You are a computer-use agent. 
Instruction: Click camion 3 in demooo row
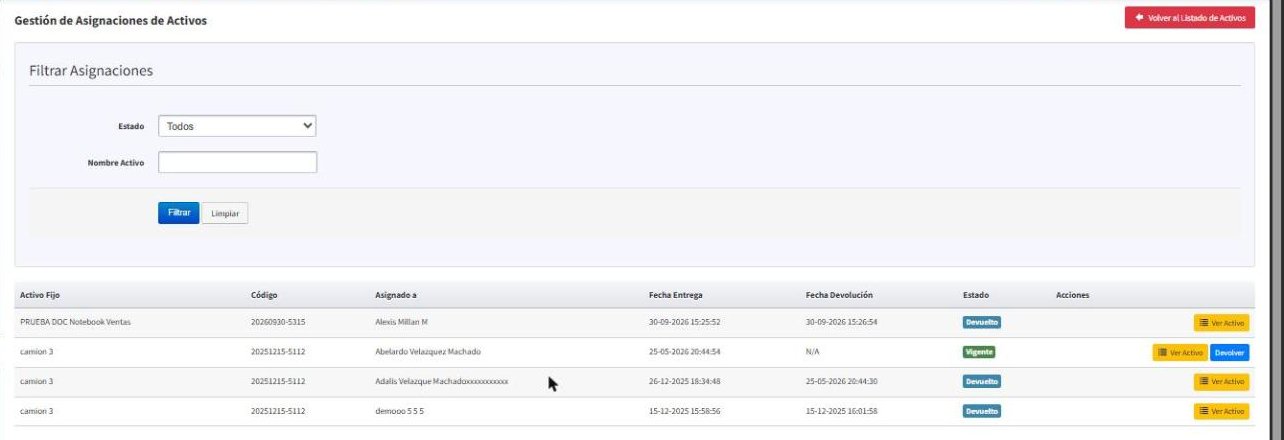point(36,411)
